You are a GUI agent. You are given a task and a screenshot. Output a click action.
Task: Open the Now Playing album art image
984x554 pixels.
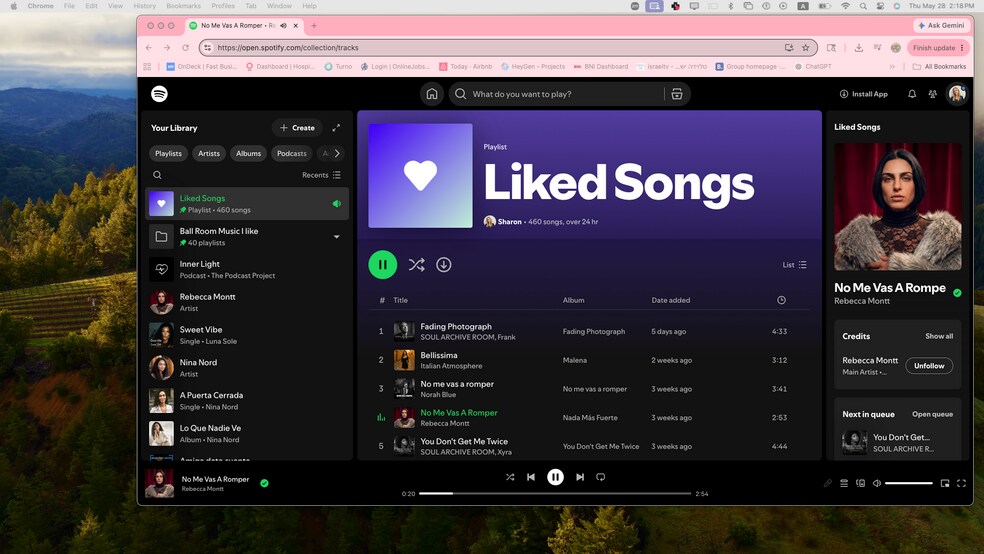pos(897,206)
